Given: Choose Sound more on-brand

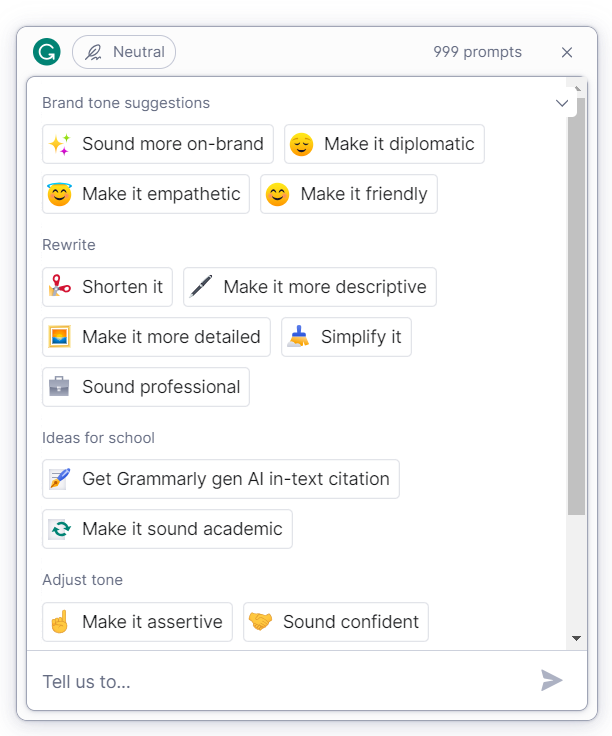Looking at the screenshot, I should [158, 144].
